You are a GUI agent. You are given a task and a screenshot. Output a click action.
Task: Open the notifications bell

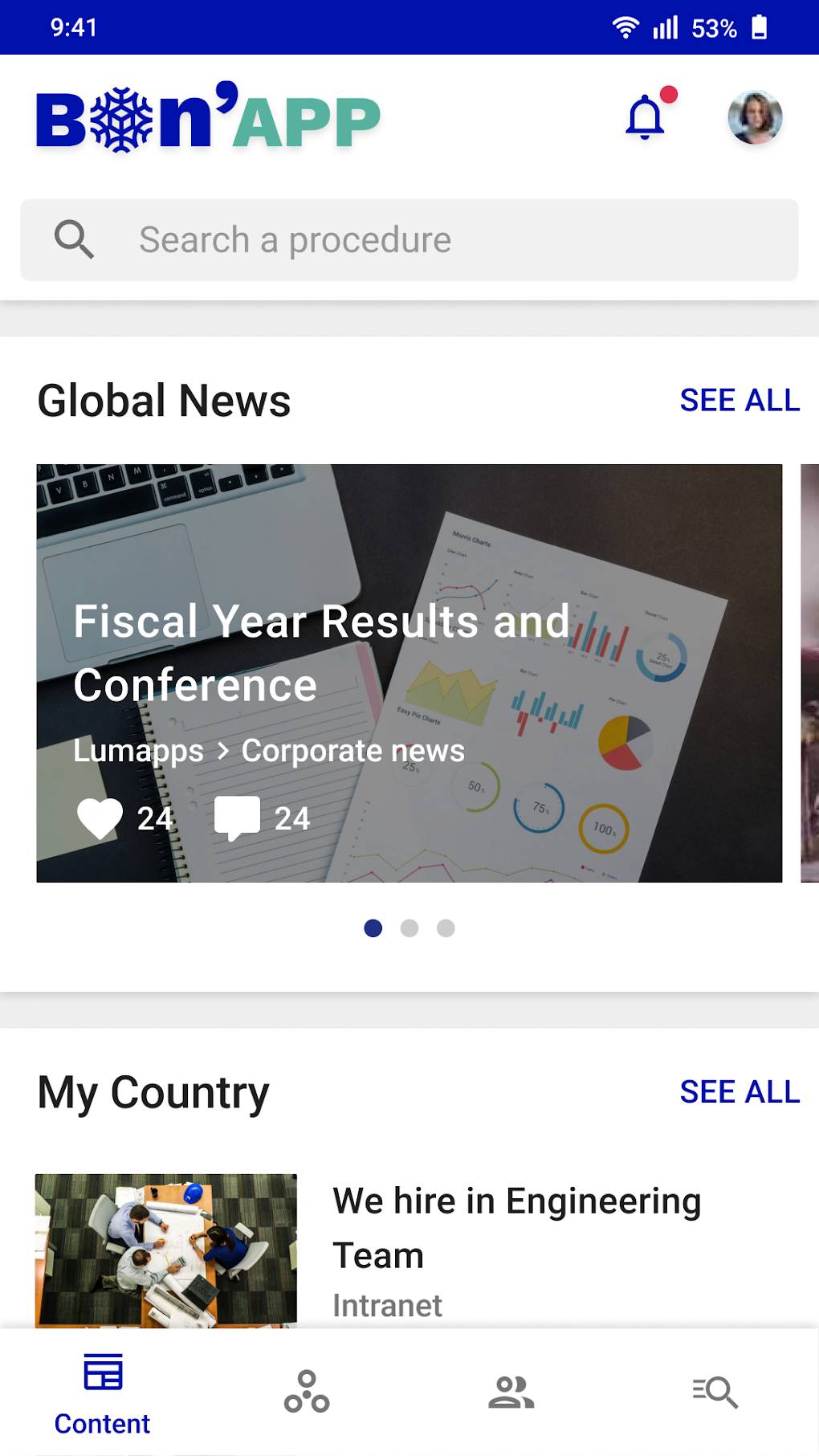click(x=646, y=118)
